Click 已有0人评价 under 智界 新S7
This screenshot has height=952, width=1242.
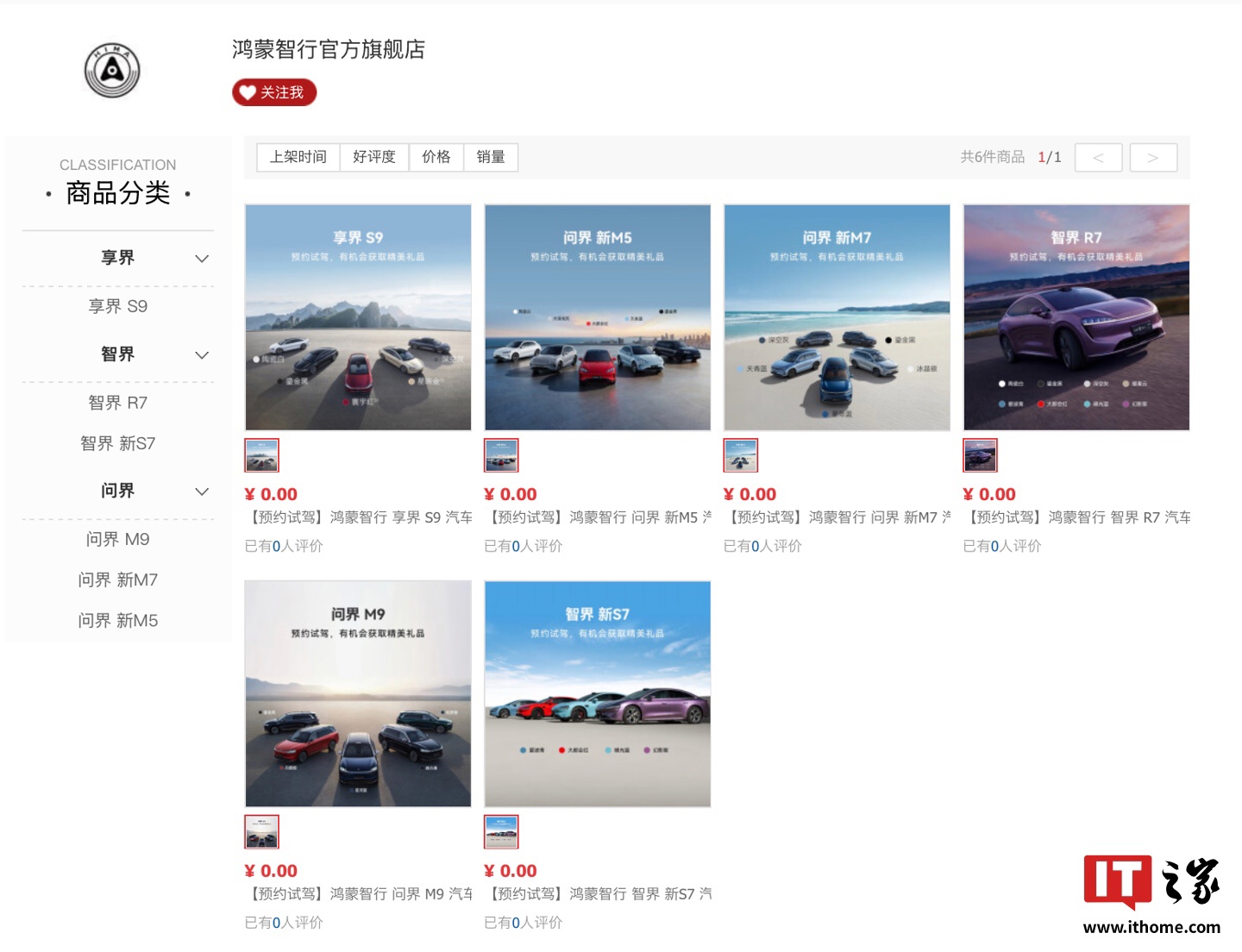click(524, 923)
